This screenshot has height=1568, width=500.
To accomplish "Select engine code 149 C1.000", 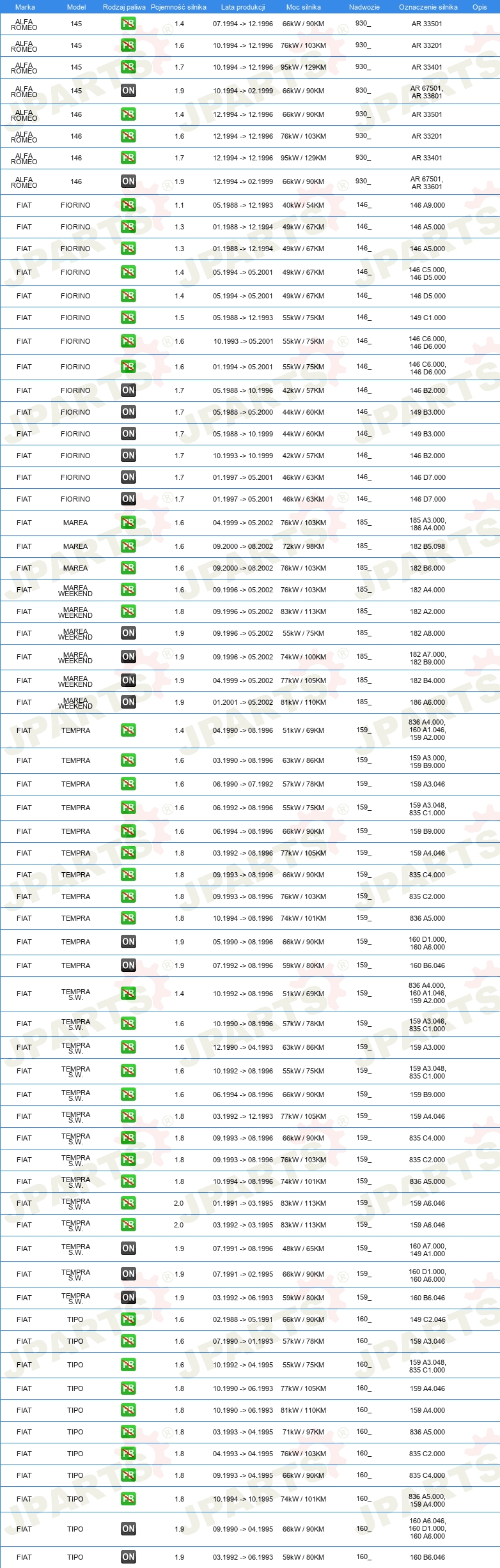I will 427,318.
